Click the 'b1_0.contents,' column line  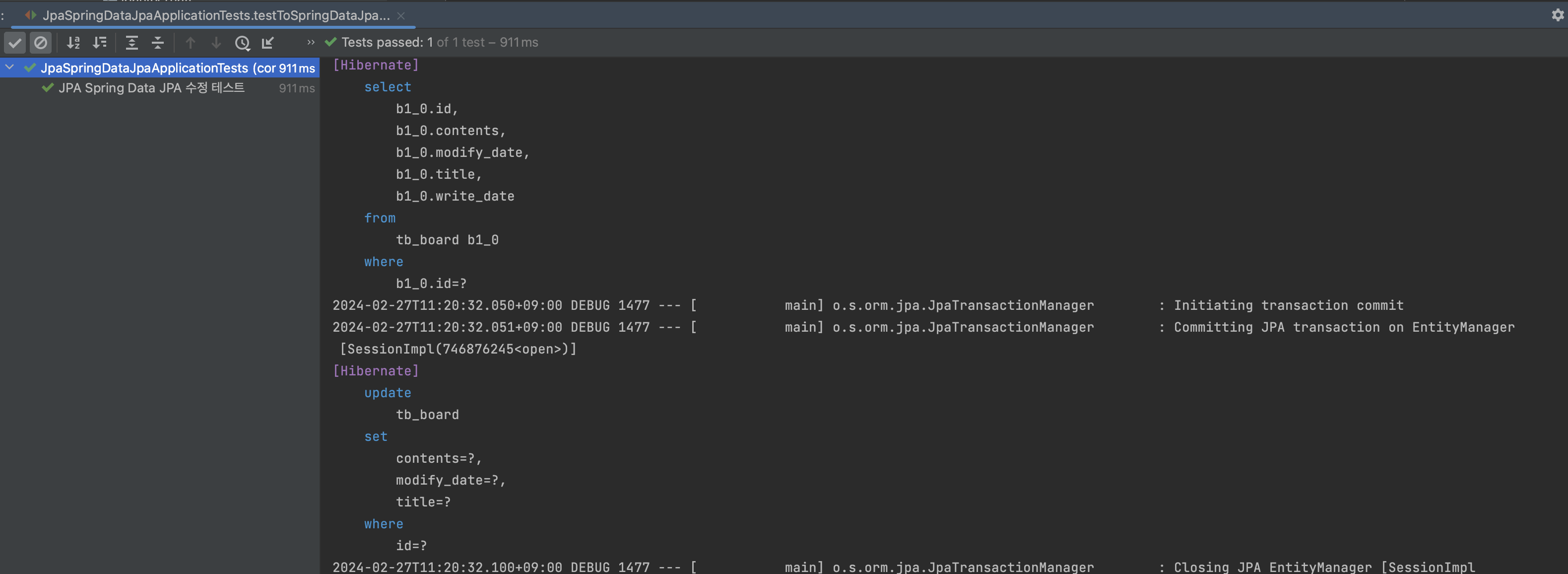pos(451,131)
